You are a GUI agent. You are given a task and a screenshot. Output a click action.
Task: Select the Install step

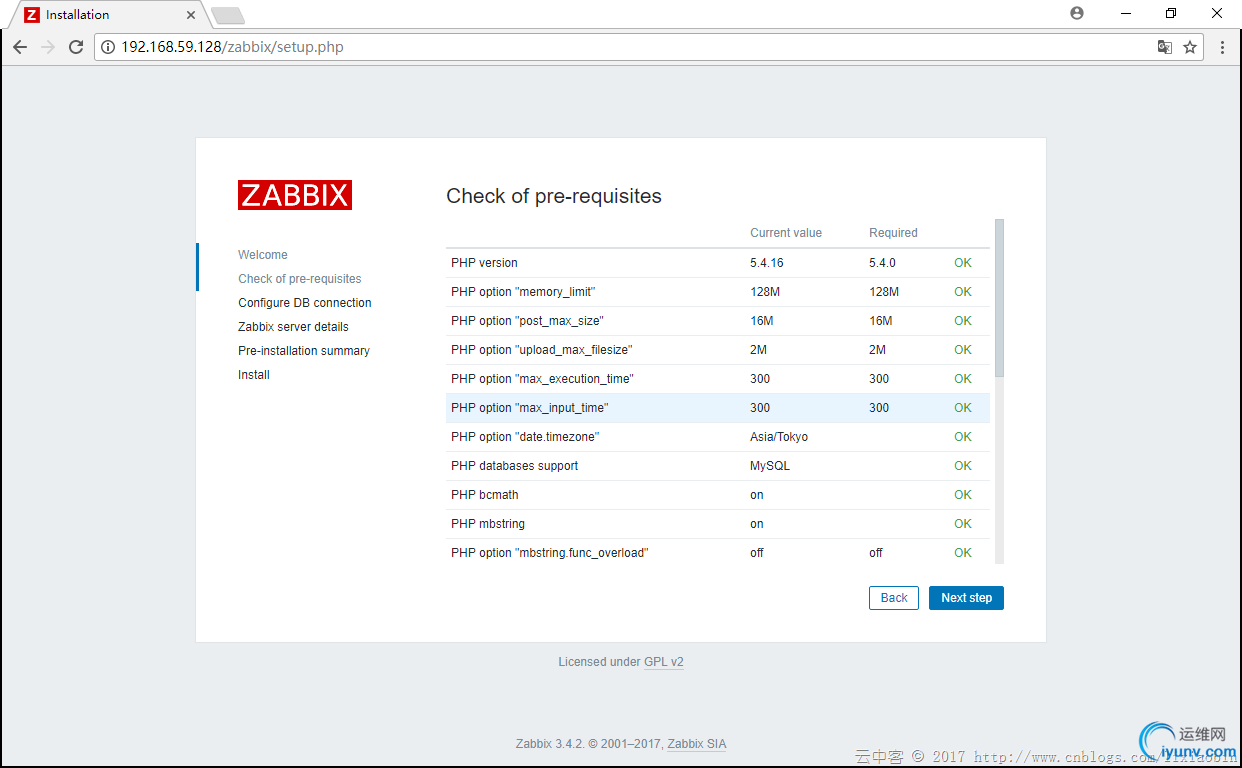coord(254,375)
